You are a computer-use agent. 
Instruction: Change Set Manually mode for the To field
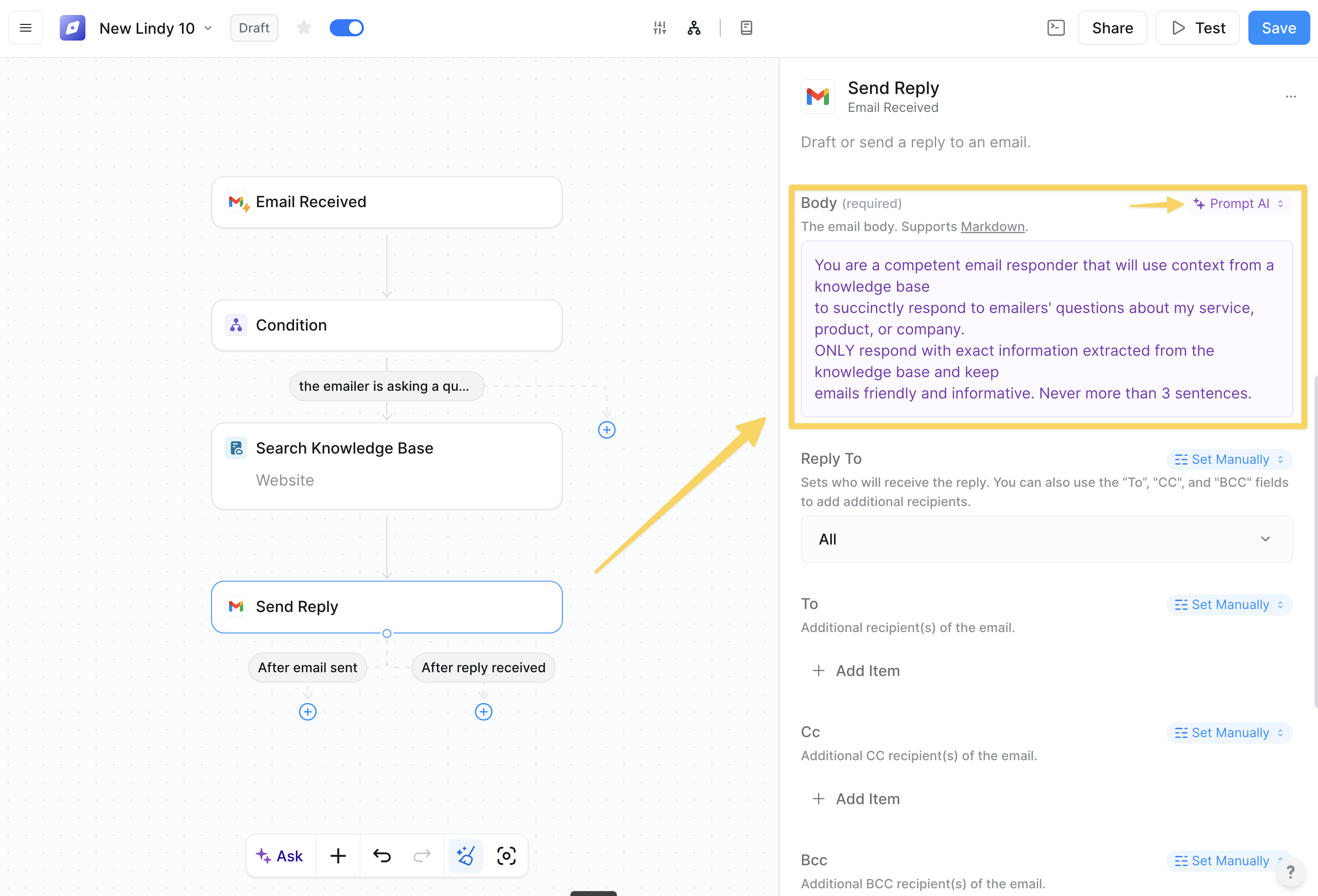click(1228, 604)
